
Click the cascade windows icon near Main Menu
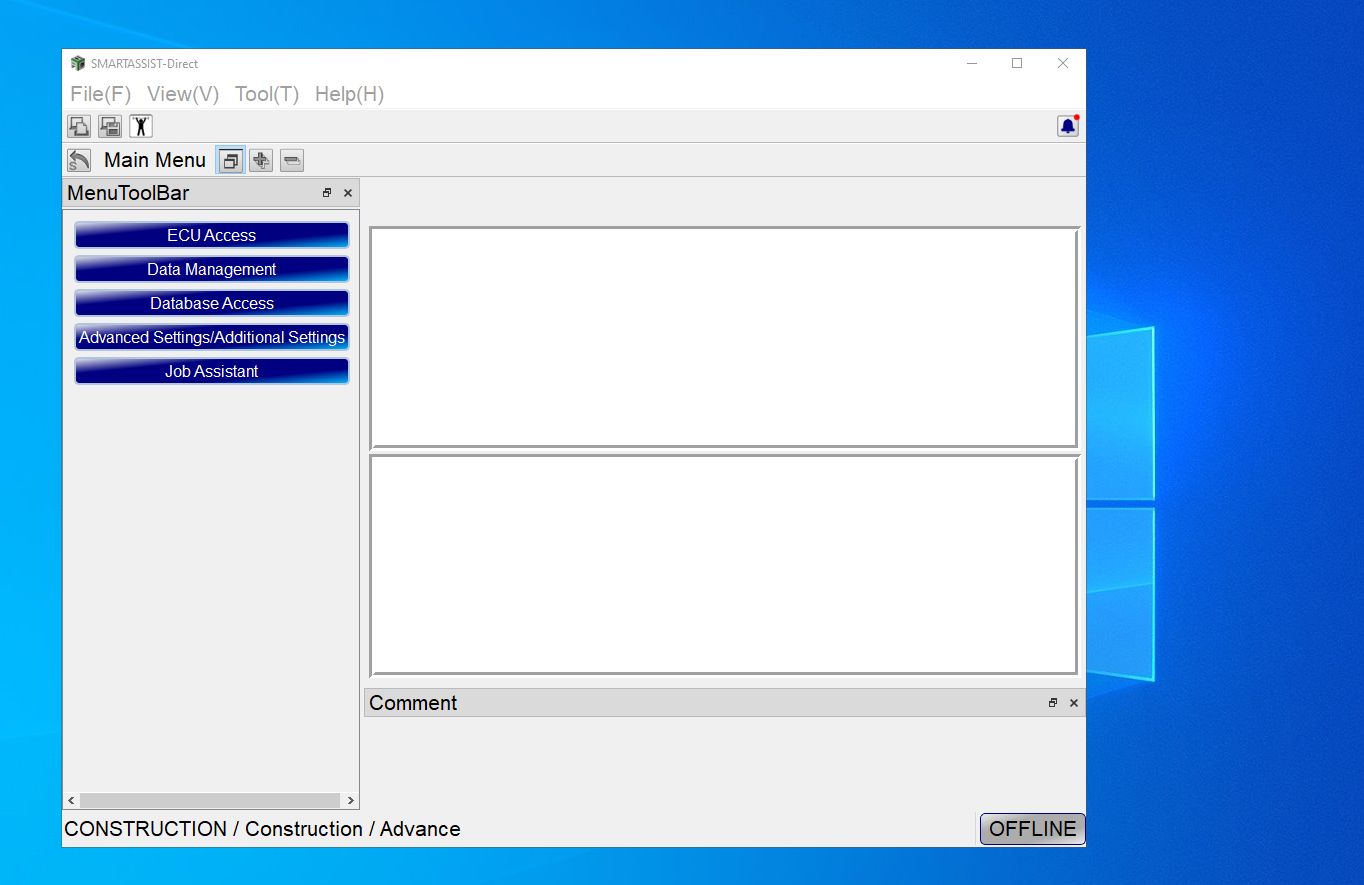(231, 160)
